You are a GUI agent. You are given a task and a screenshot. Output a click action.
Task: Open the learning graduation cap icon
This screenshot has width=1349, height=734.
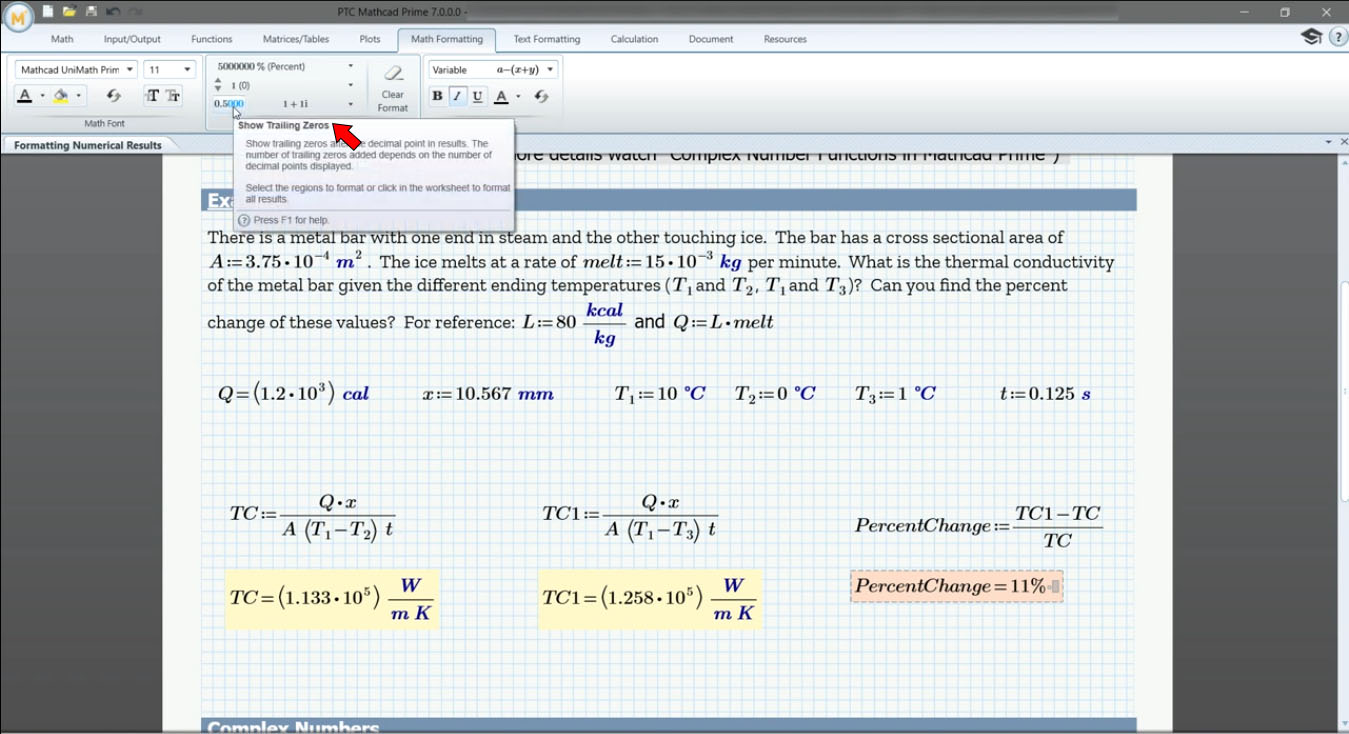pos(1310,37)
